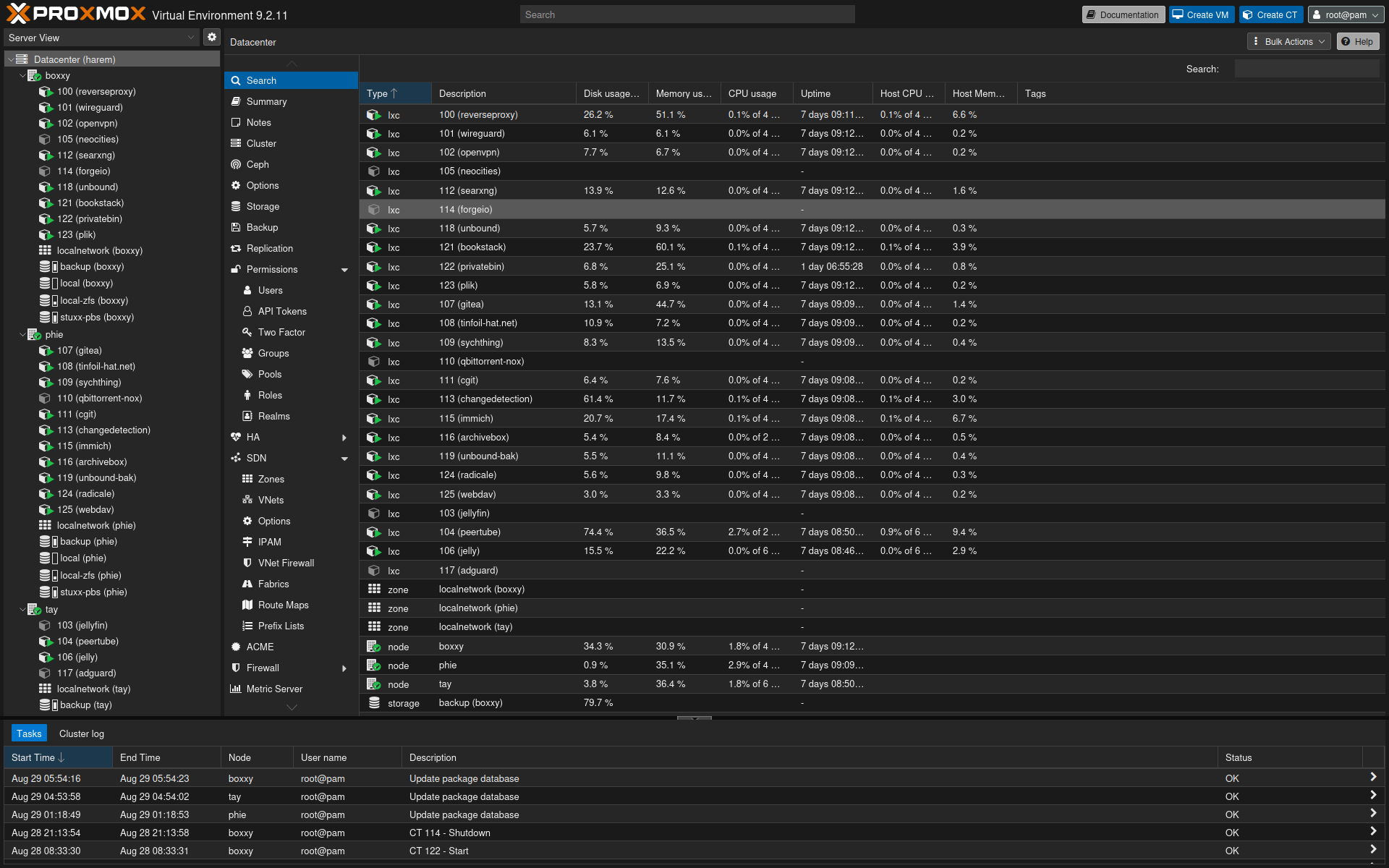The width and height of the screenshot is (1389, 868).
Task: Open the VNet Firewall menu entry
Action: point(292,563)
